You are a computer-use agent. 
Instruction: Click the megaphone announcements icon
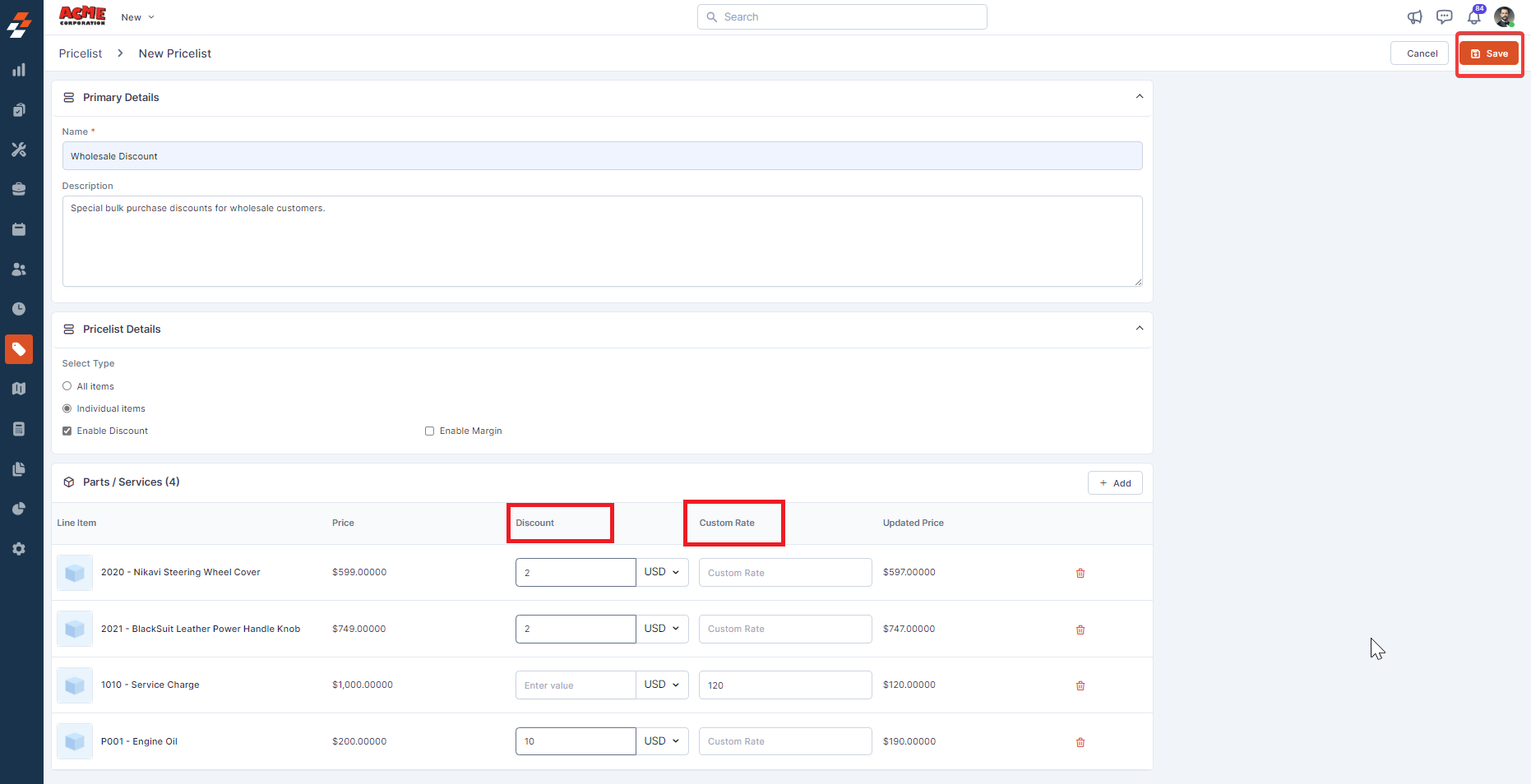click(x=1414, y=17)
